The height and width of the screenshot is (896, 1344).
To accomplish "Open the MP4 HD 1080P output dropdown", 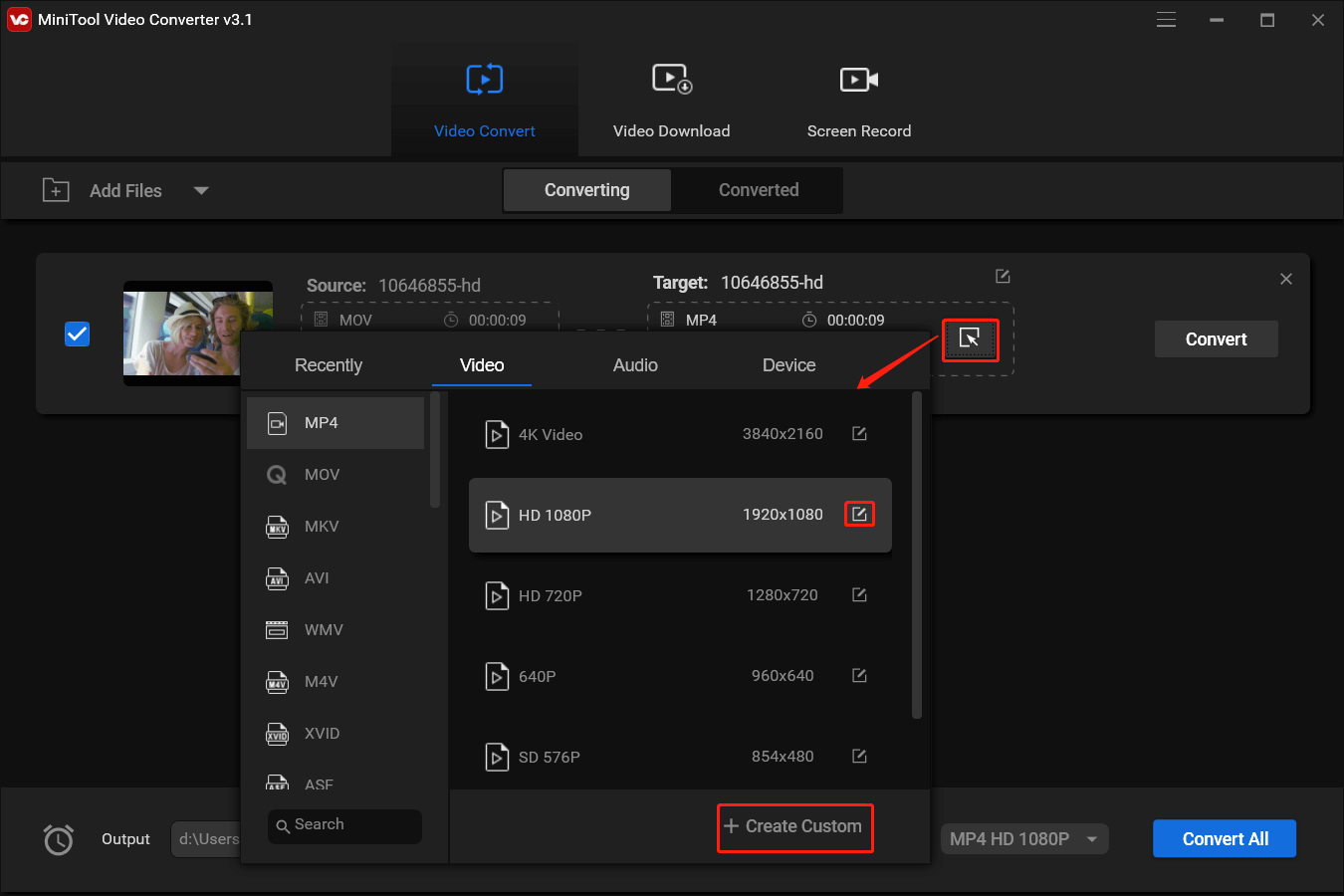I will coord(1024,839).
